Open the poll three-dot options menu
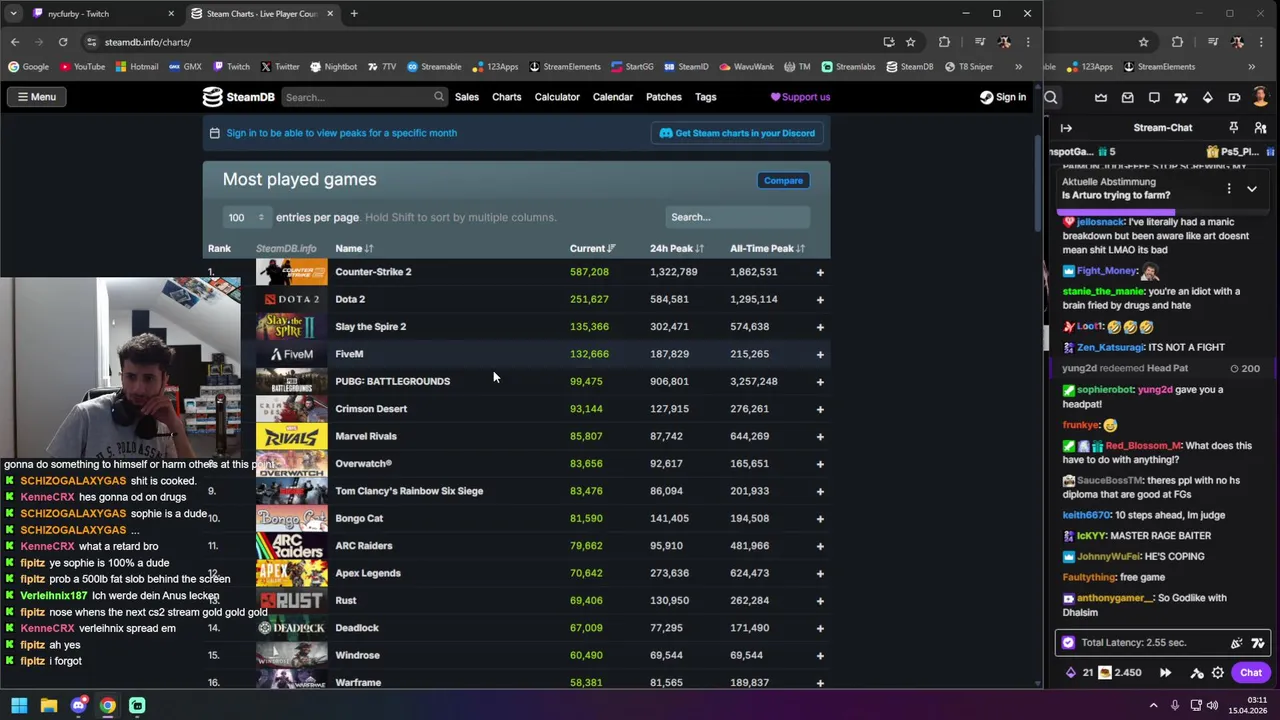The height and width of the screenshot is (720, 1280). click(x=1229, y=188)
